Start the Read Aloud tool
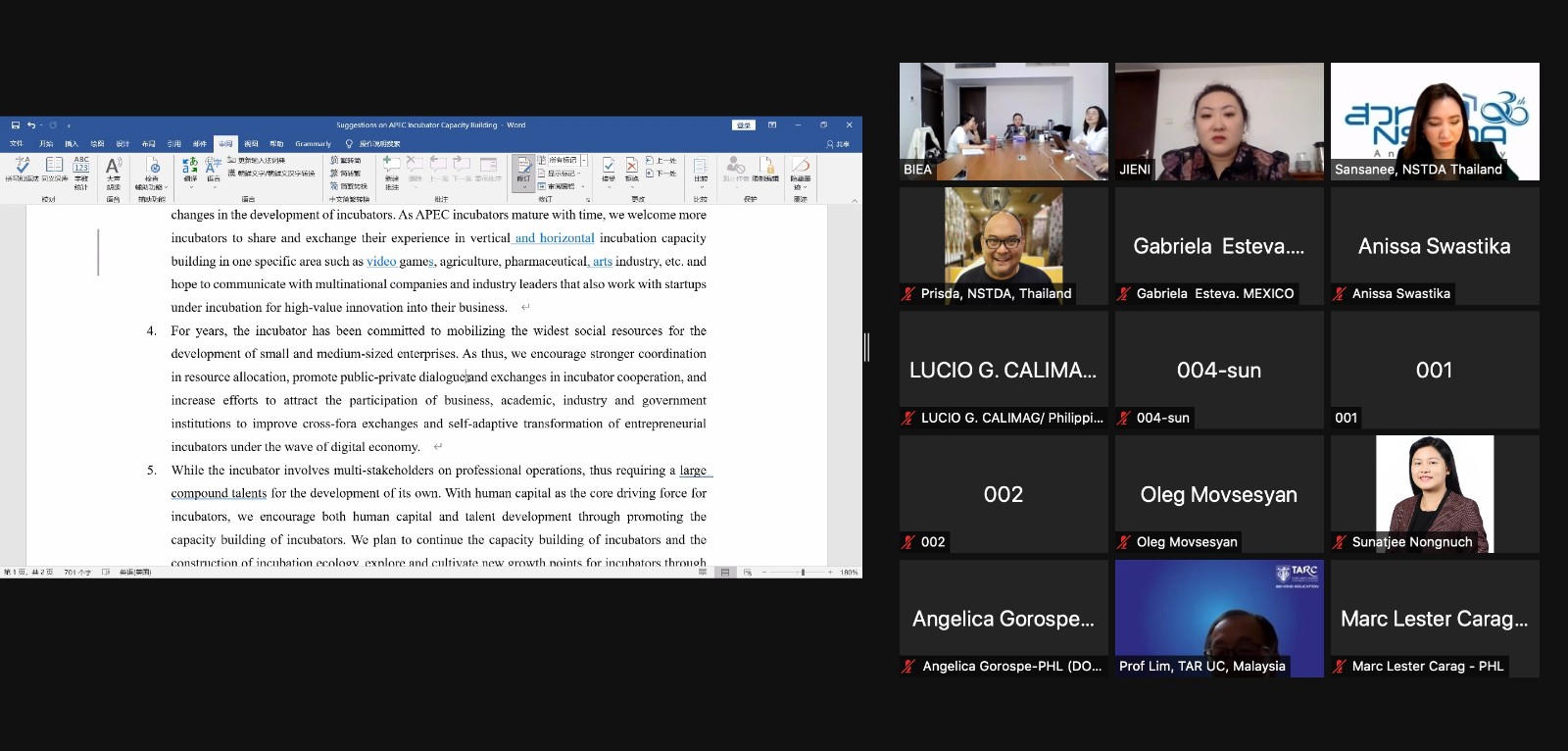The width and height of the screenshot is (1568, 751). point(114,169)
